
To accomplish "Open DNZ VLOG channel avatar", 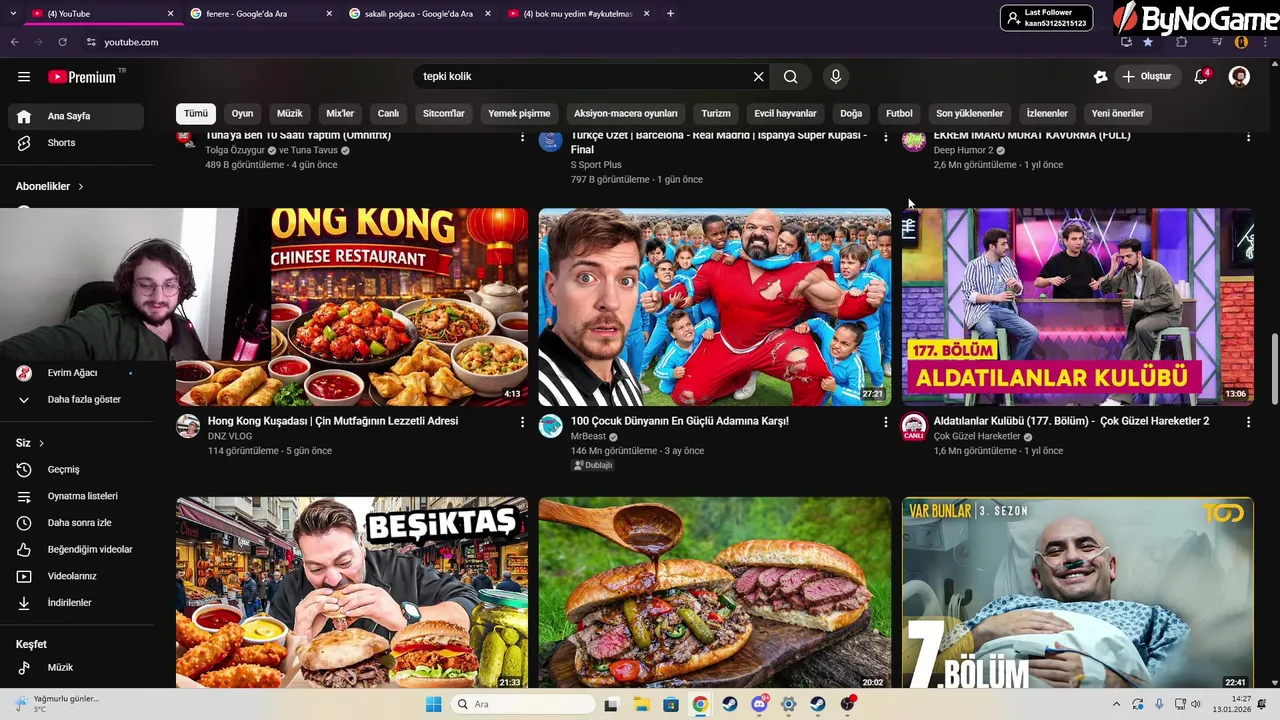I will pos(188,426).
